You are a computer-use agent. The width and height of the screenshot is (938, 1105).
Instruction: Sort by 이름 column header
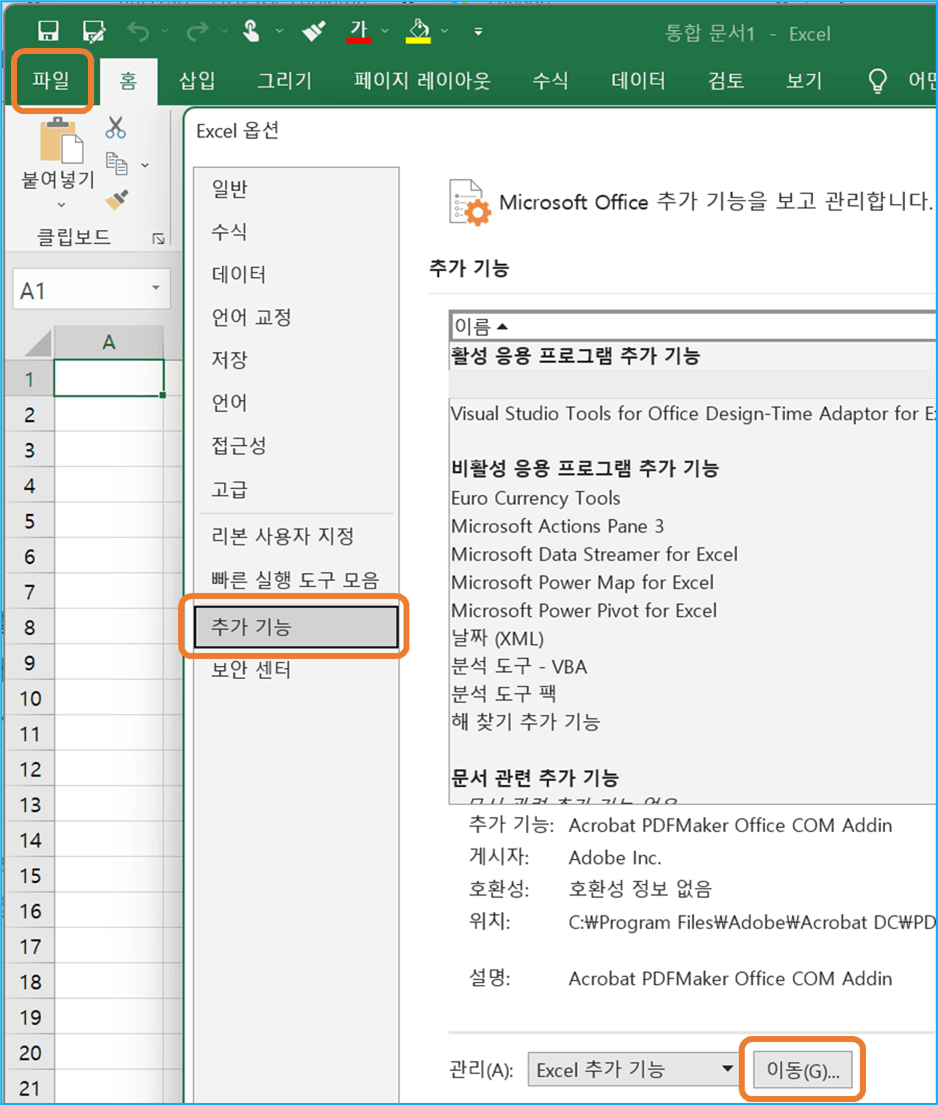[693, 326]
